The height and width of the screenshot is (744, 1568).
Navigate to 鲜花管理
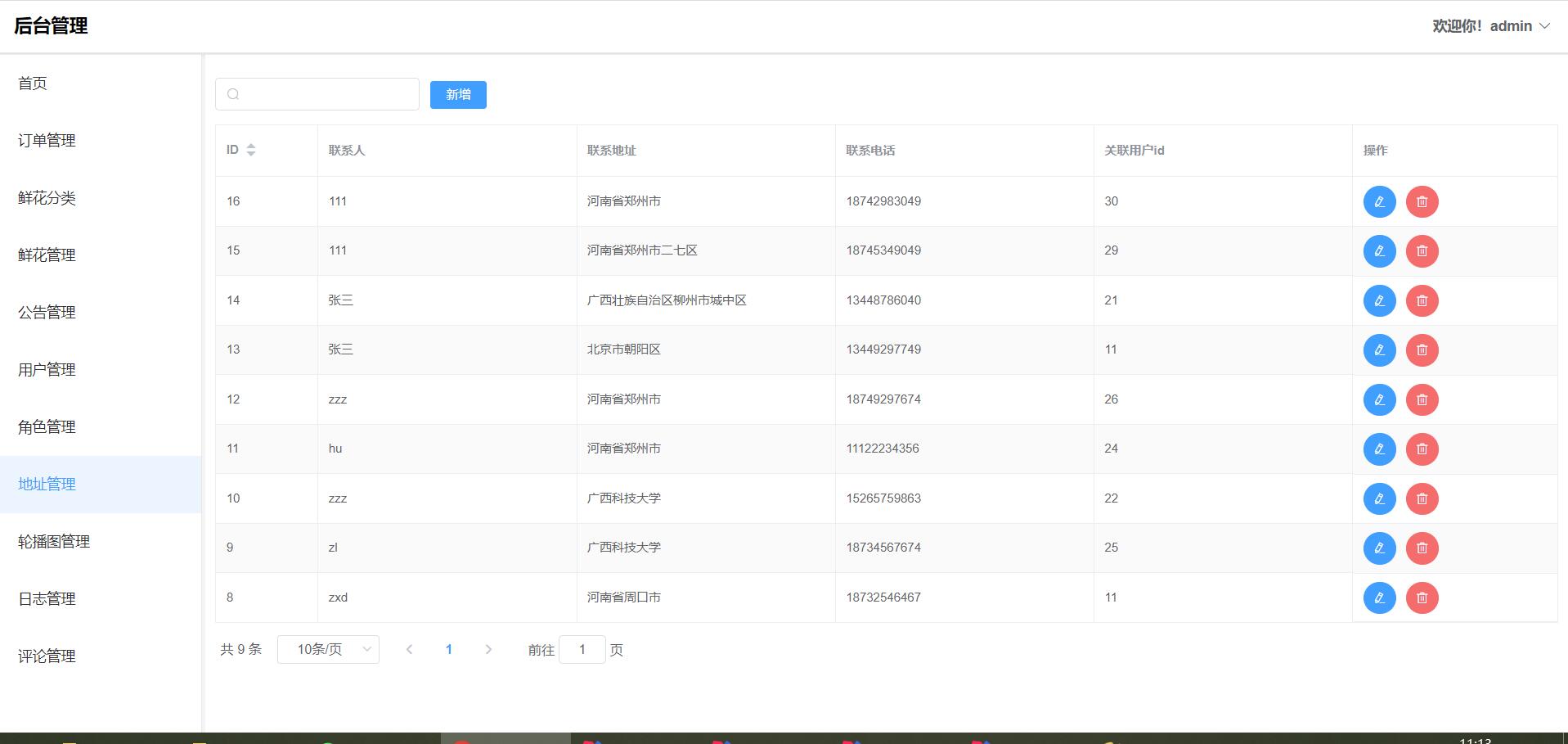coord(101,255)
